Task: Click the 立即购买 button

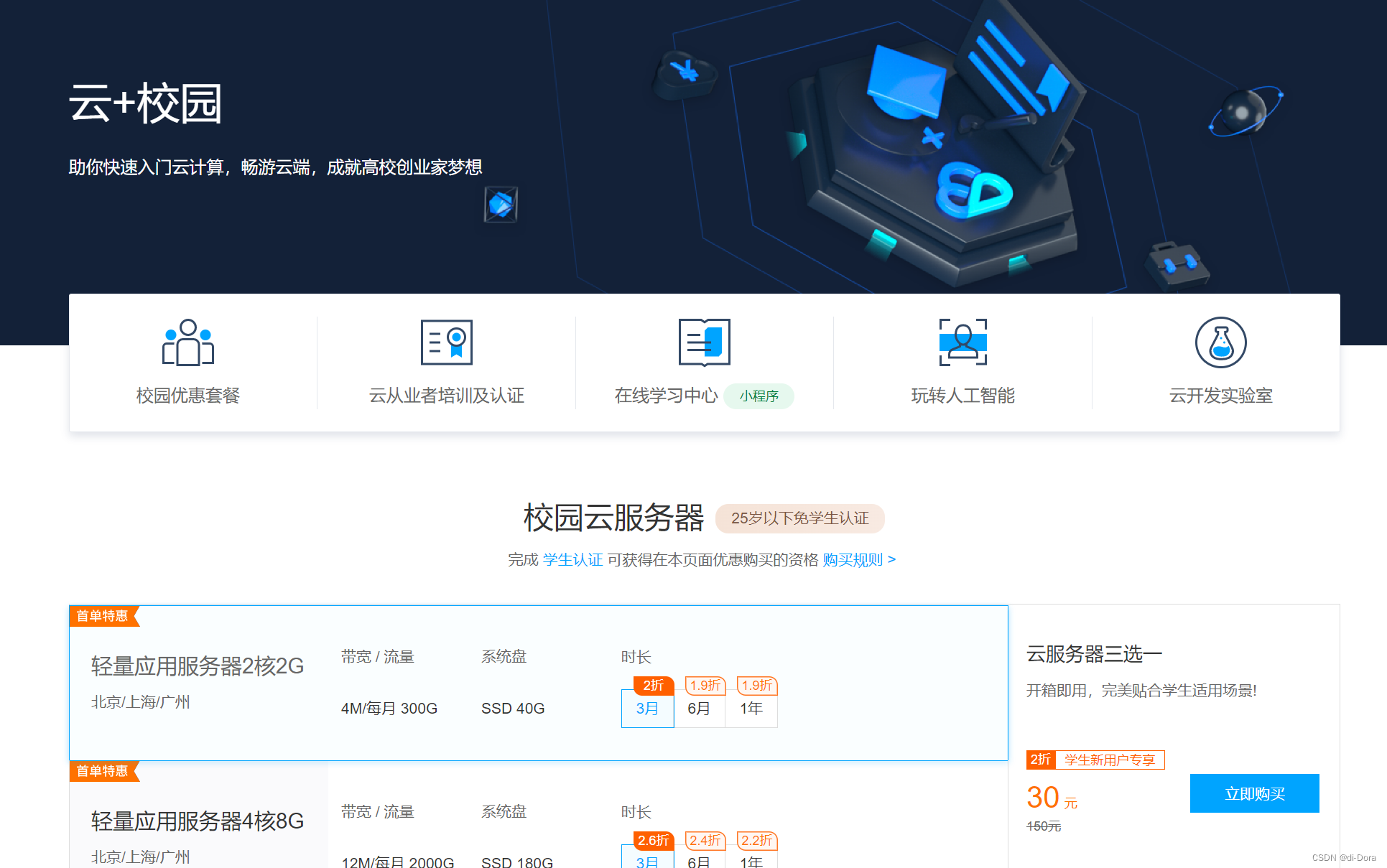Action: (1254, 793)
